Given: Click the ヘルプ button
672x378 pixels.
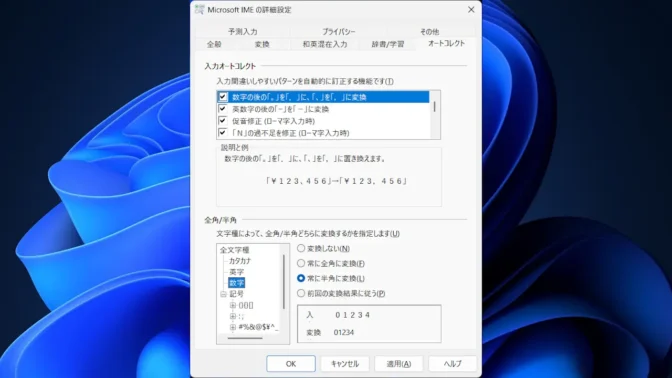Looking at the screenshot, I should click(x=453, y=363).
